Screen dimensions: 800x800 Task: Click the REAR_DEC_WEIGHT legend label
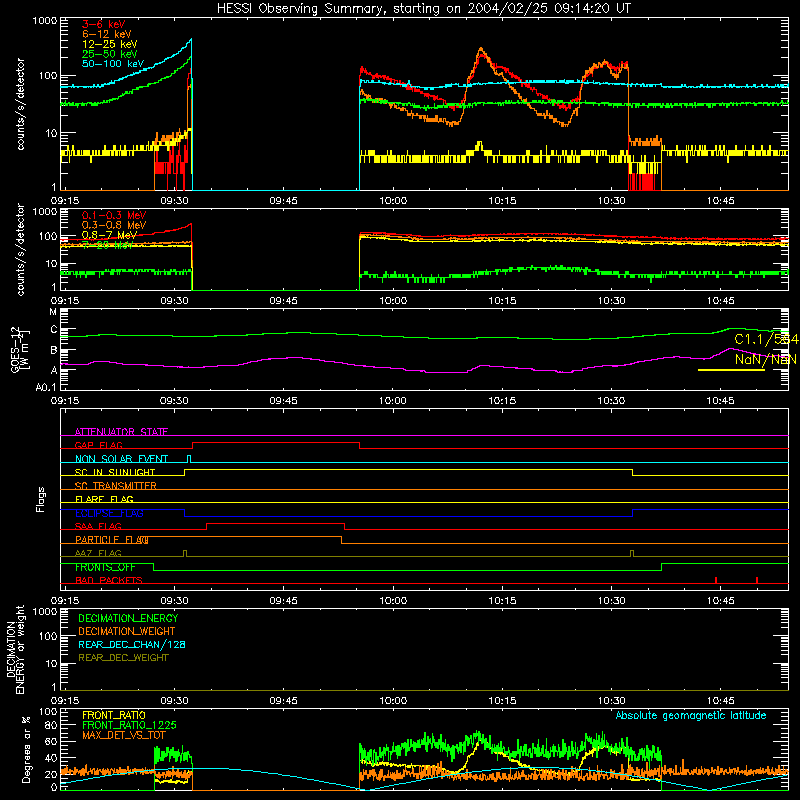coord(123,658)
